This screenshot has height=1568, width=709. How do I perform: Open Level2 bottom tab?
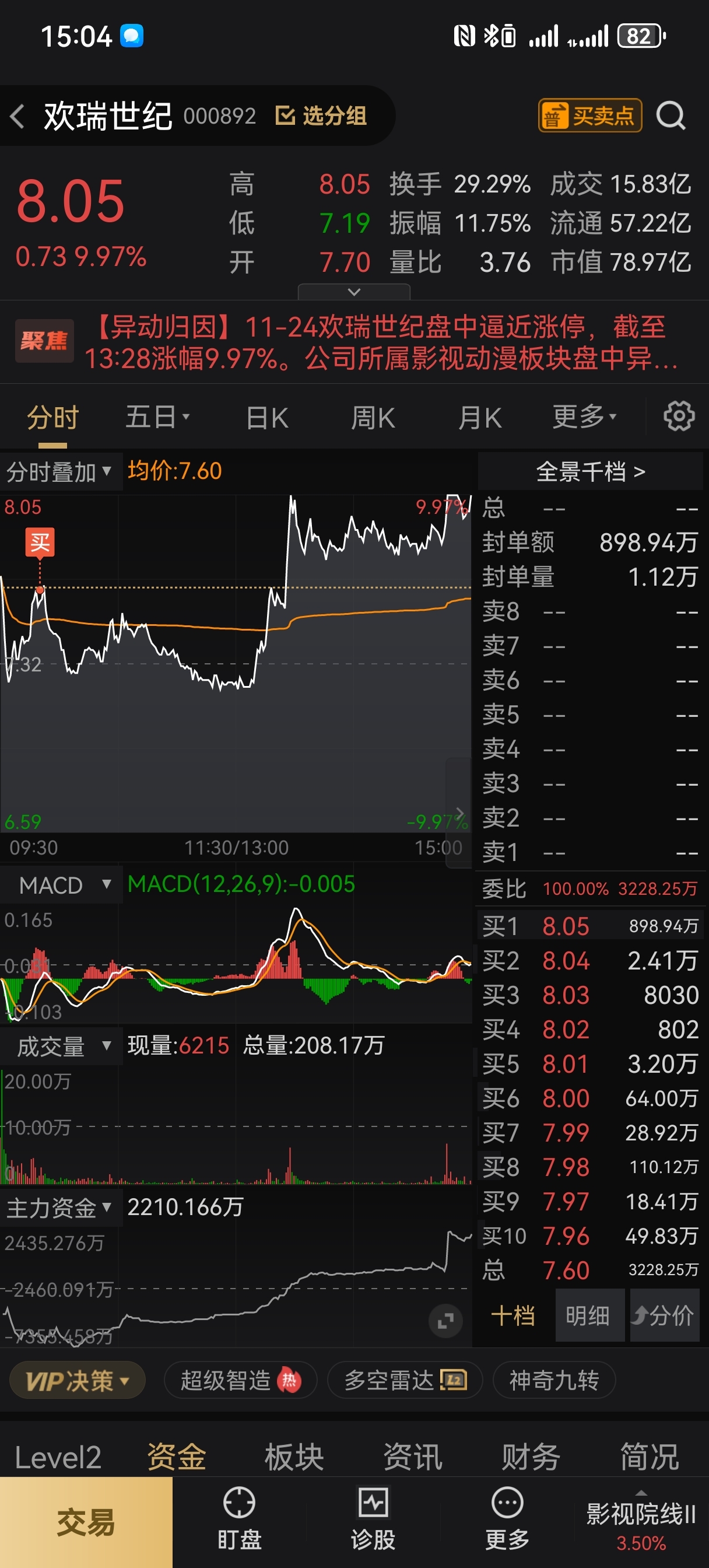(x=58, y=1457)
